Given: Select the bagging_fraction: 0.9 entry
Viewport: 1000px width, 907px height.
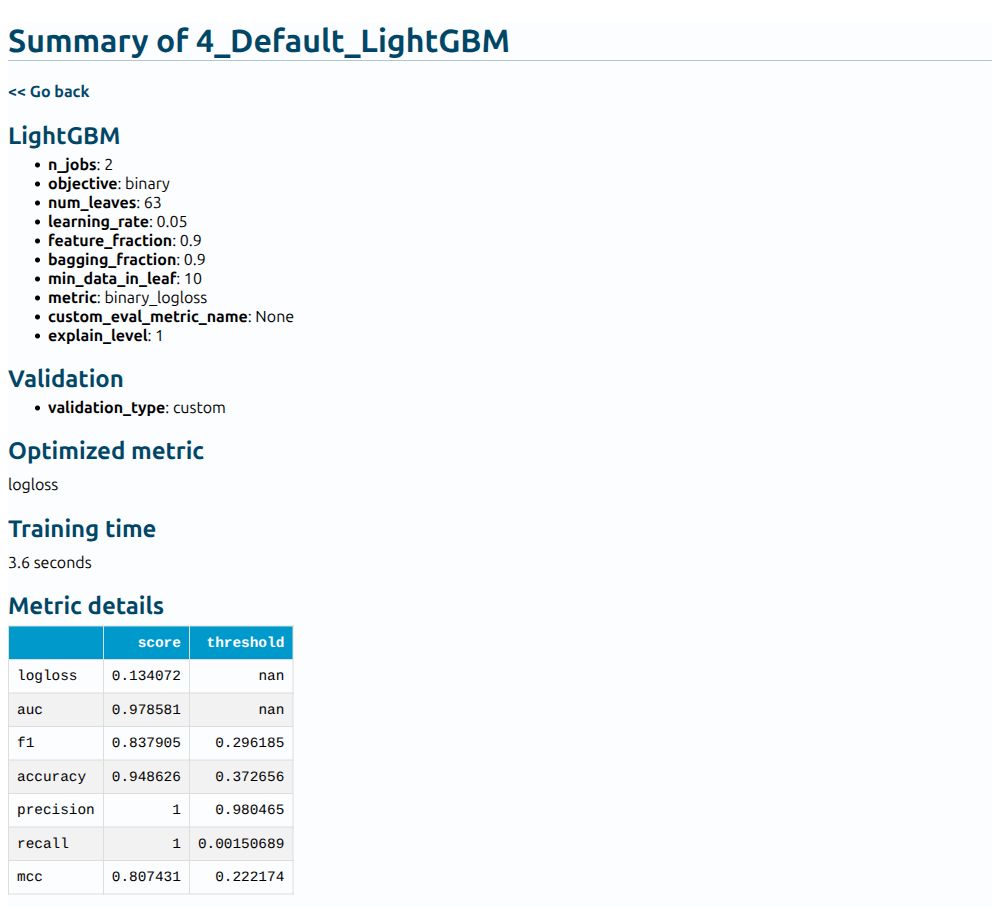Looking at the screenshot, I should point(127,260).
